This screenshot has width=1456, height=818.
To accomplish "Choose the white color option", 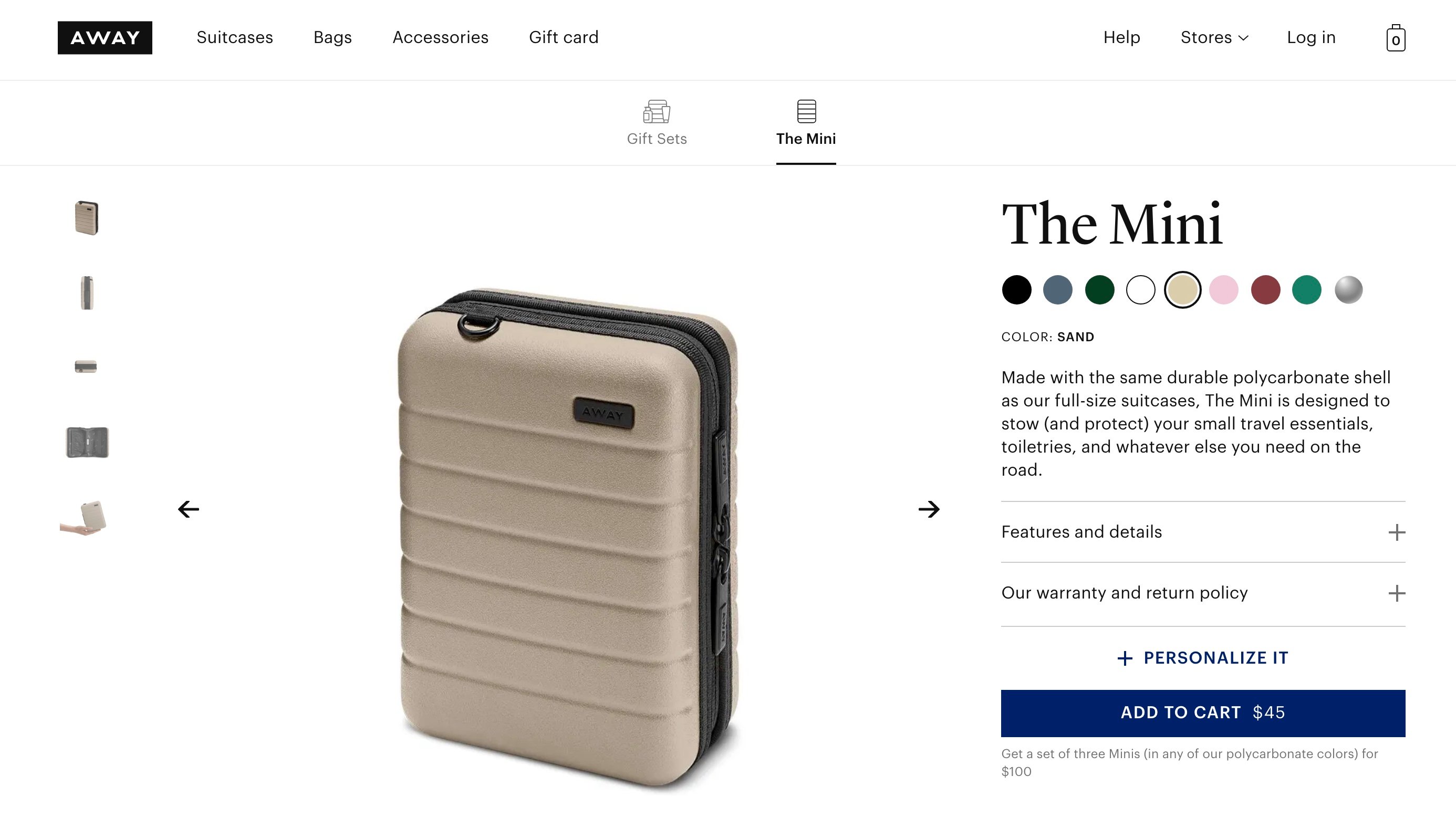I will [1141, 290].
